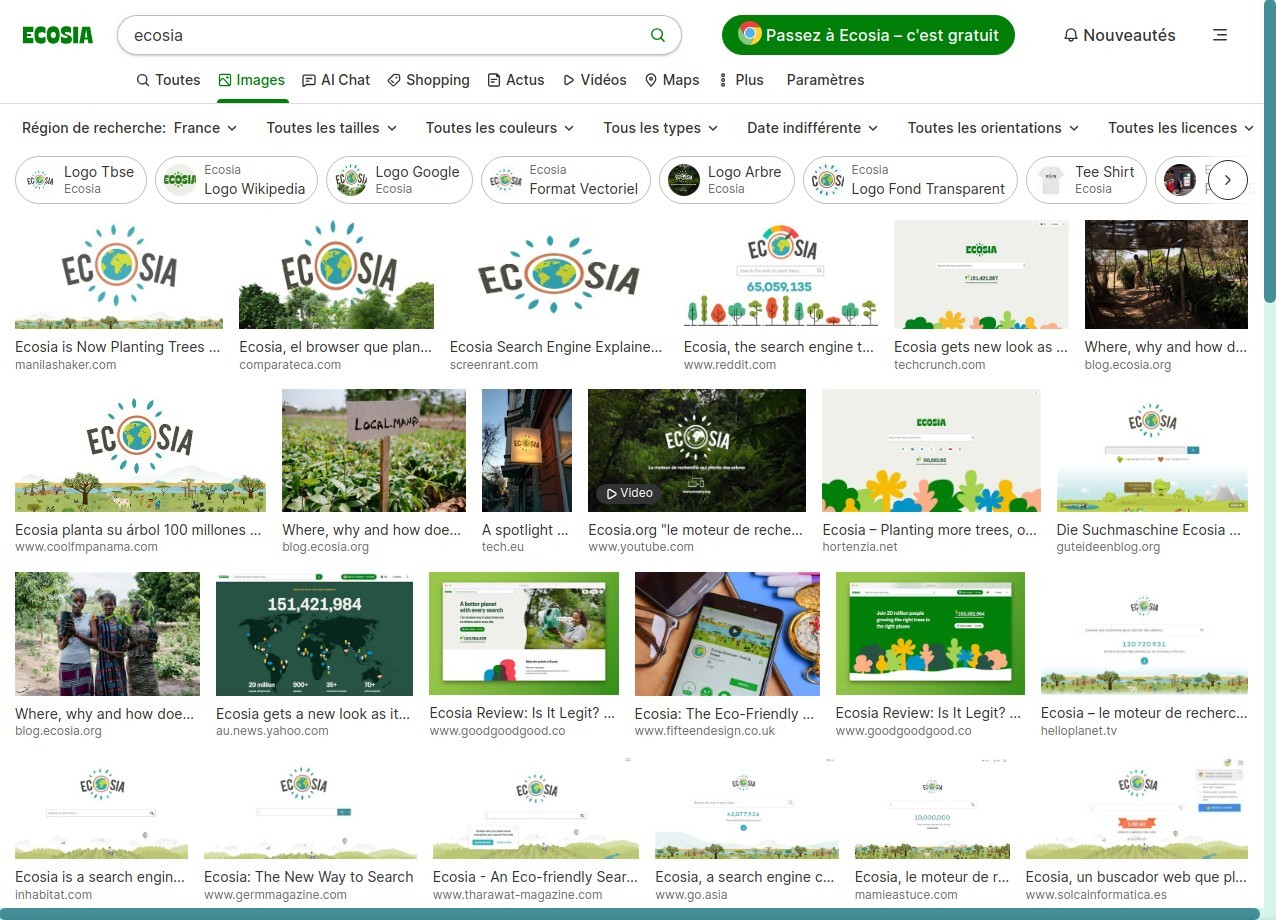Image resolution: width=1276 pixels, height=920 pixels.
Task: Open the Toutes les tailles filter dropdown
Action: click(x=331, y=128)
